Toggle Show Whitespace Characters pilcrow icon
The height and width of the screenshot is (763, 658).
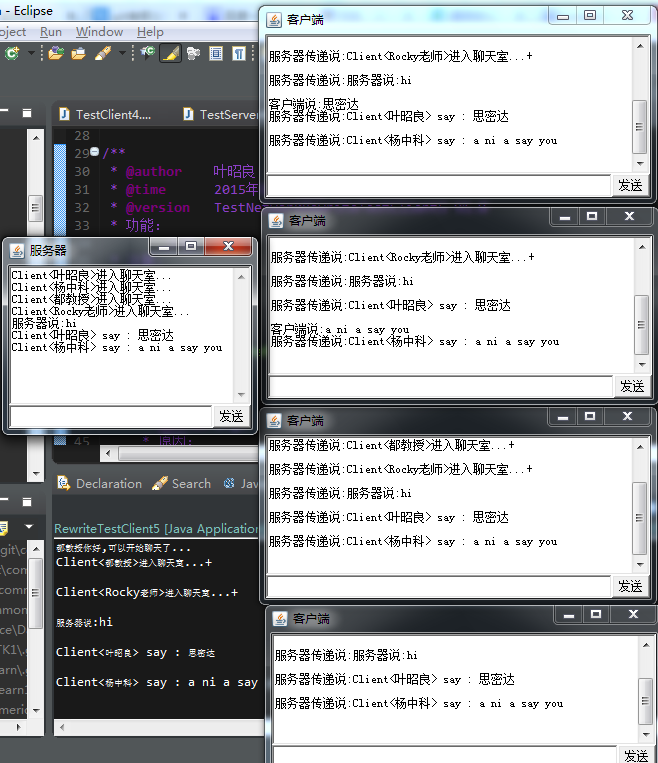click(239, 54)
